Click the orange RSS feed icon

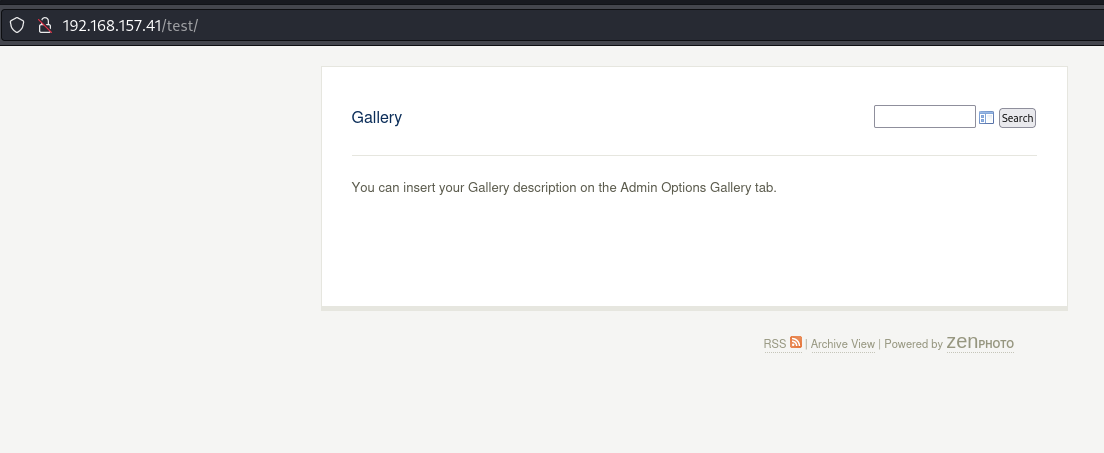[x=796, y=342]
